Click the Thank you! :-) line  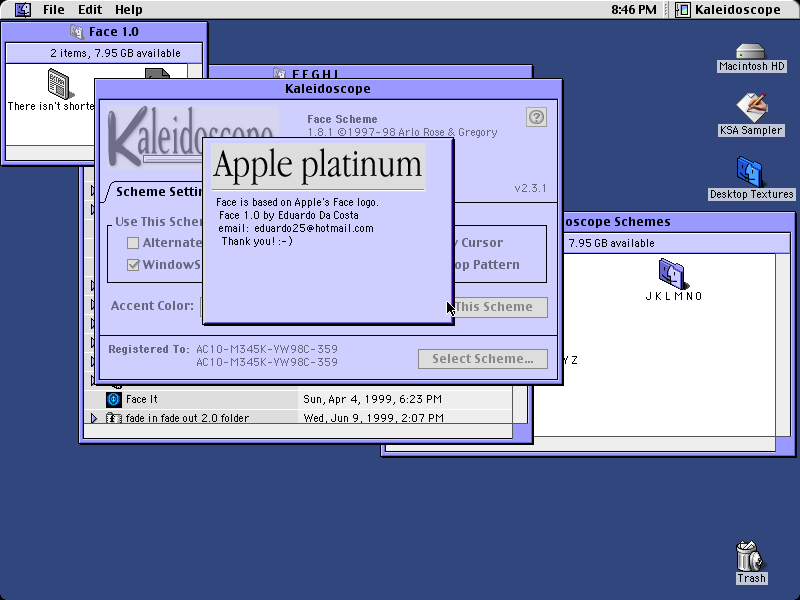coord(257,241)
